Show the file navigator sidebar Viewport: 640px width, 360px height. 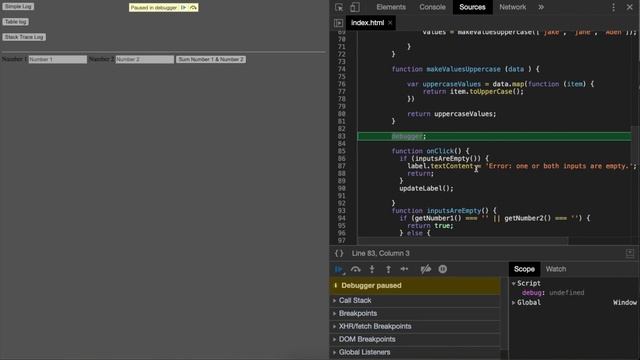[338, 23]
